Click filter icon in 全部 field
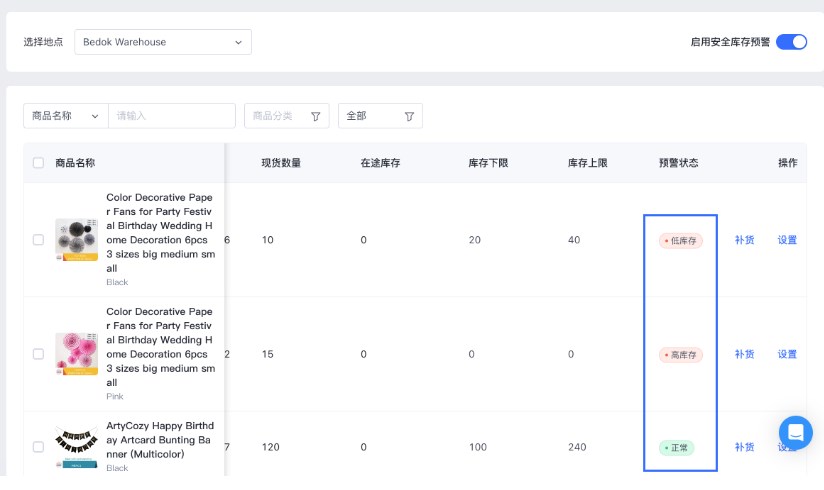 (409, 116)
